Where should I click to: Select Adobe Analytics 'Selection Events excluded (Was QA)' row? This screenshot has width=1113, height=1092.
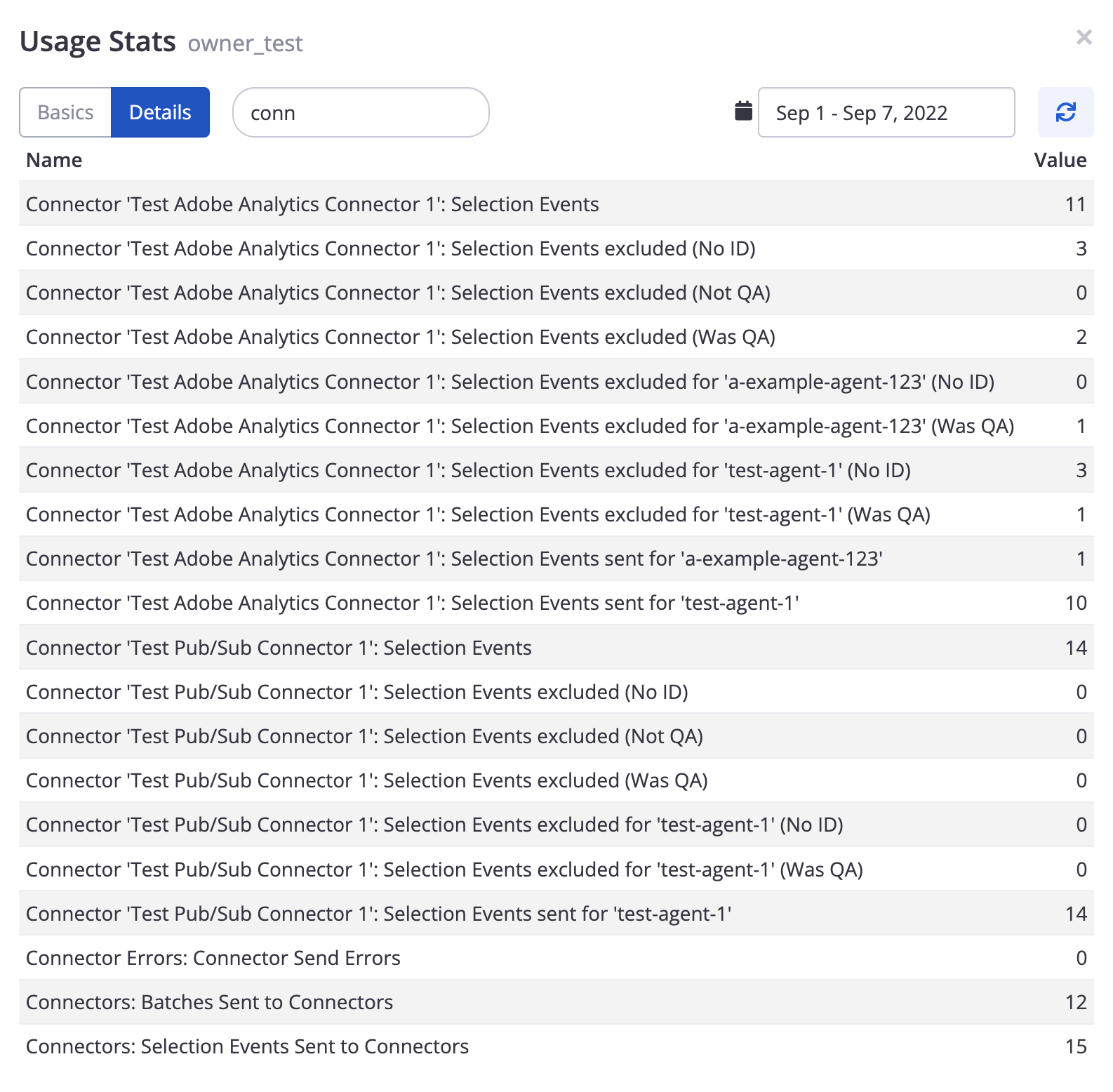[x=556, y=337]
